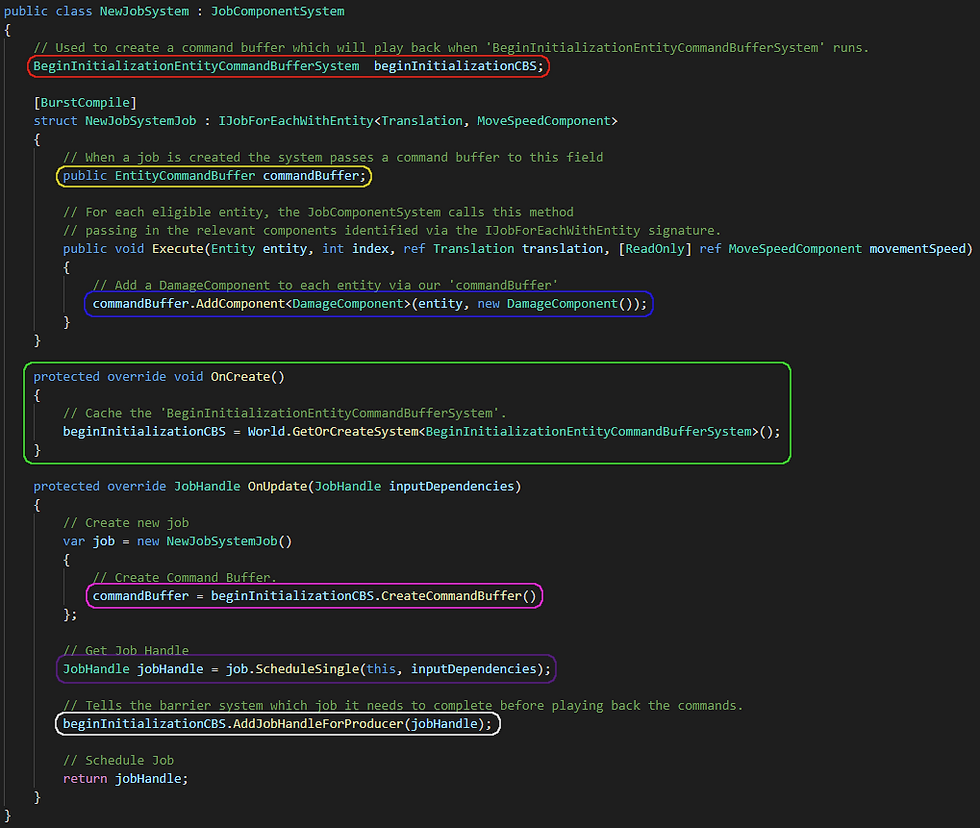The image size is (980, 828).
Task: Click the comment "// Create Command Buffer."
Action: pyautogui.click(x=184, y=577)
